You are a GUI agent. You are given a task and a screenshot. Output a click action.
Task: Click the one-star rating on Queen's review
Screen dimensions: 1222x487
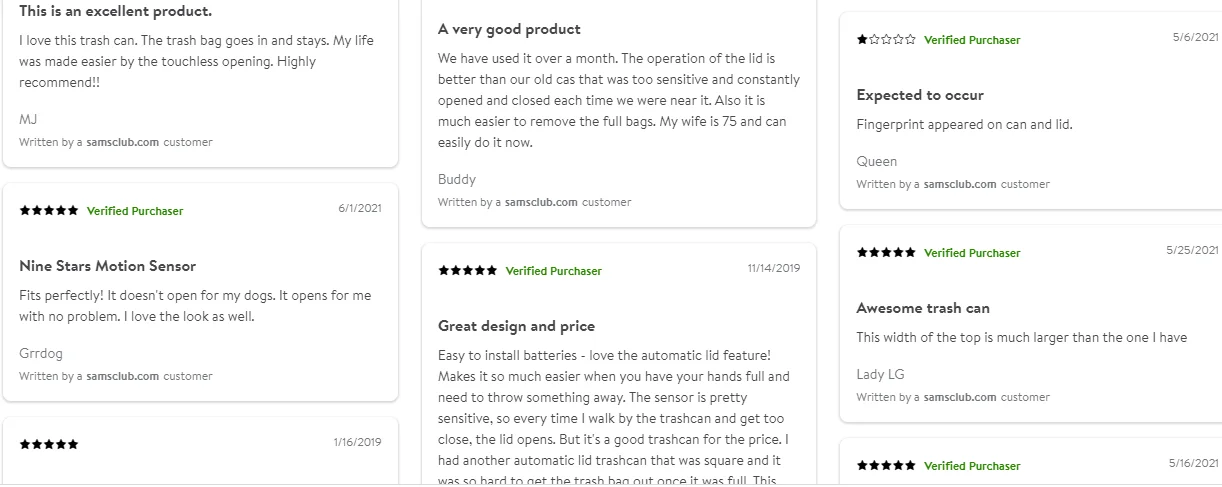click(886, 40)
